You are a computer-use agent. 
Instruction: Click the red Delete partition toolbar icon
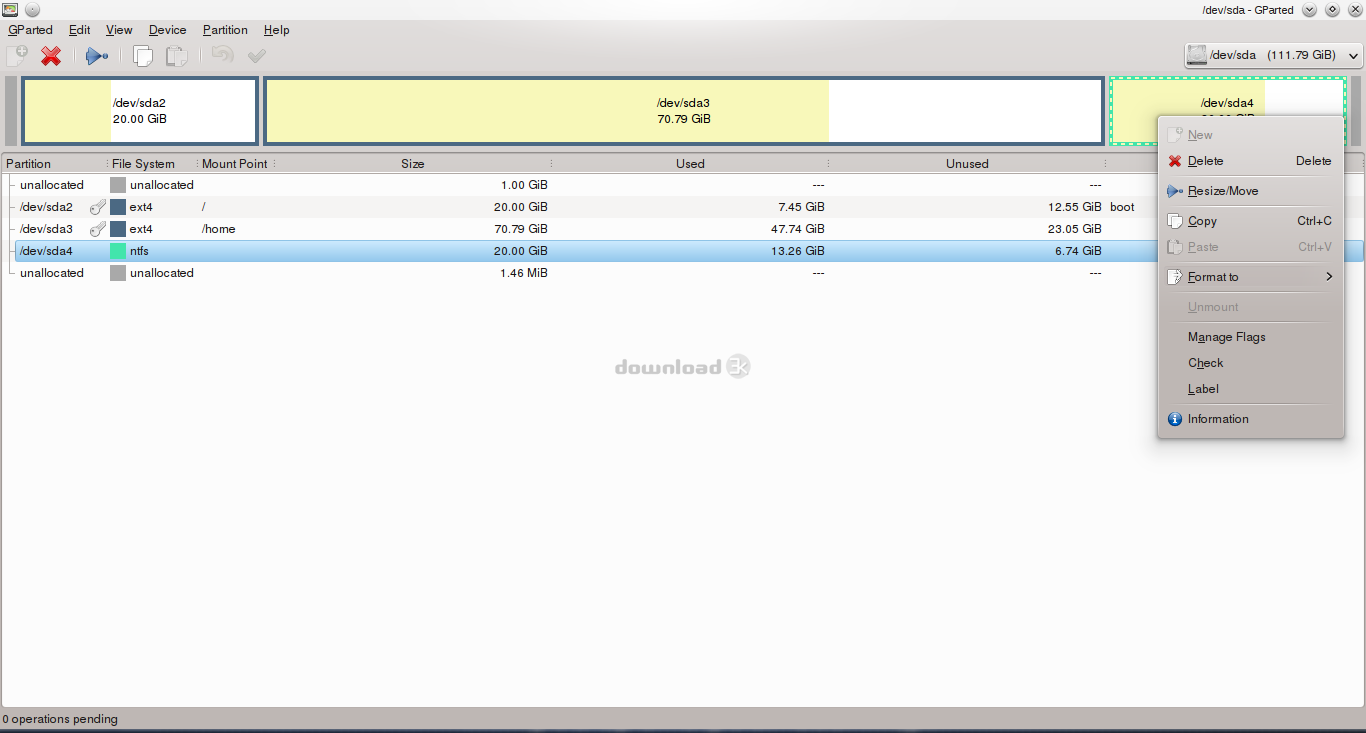[x=51, y=56]
